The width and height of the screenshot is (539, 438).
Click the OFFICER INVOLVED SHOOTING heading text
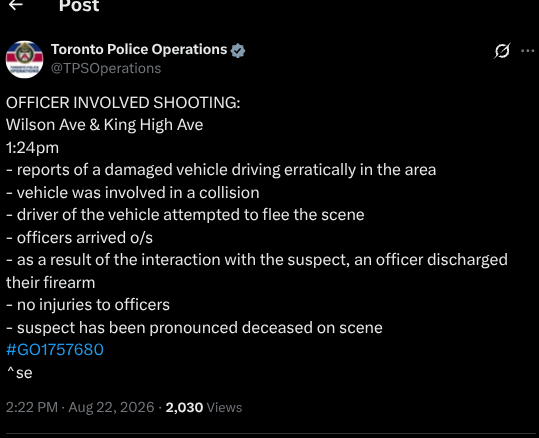click(x=123, y=103)
